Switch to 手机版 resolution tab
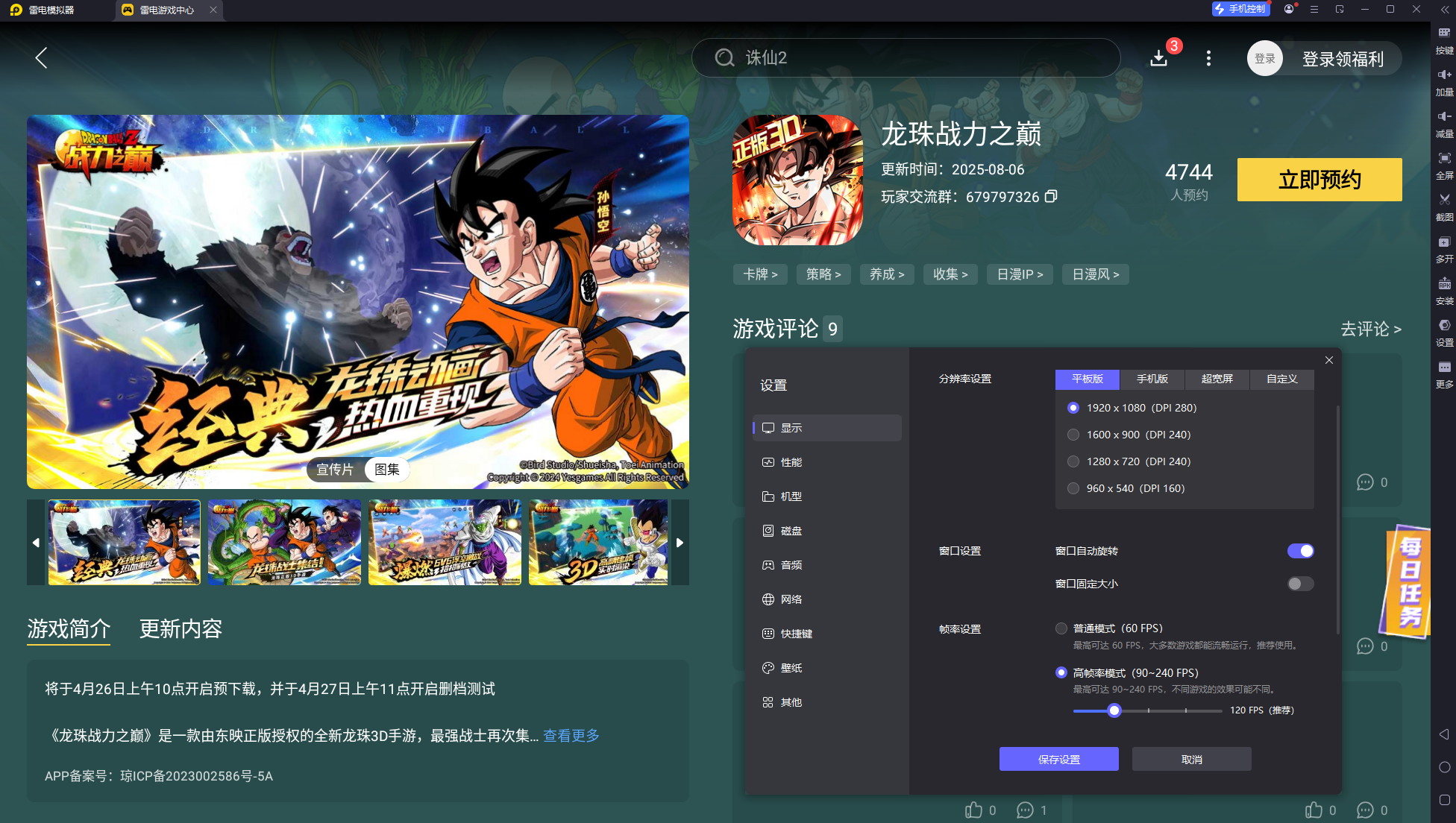1456x823 pixels. tap(1152, 379)
